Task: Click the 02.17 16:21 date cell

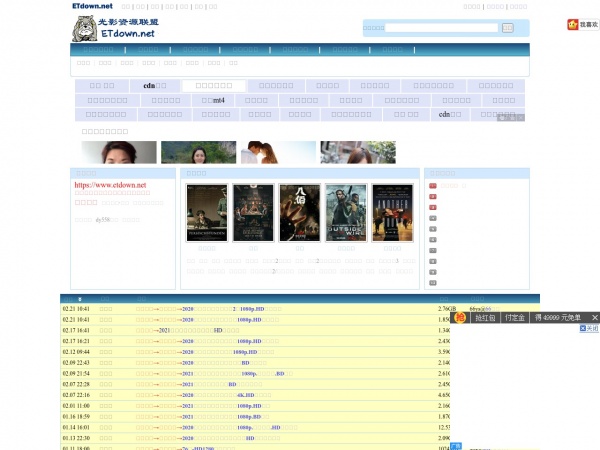Action: pyautogui.click(x=76, y=341)
